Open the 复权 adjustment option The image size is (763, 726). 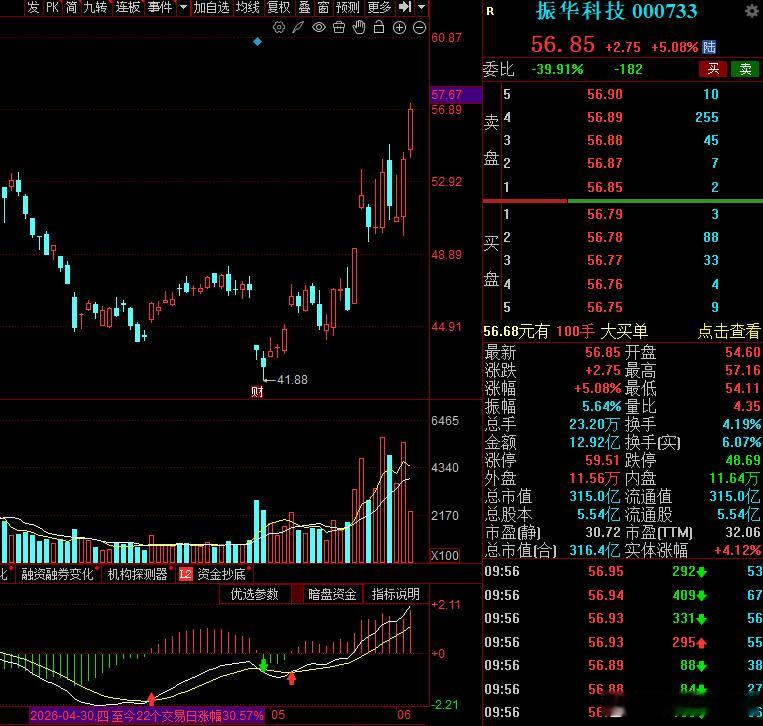click(278, 7)
